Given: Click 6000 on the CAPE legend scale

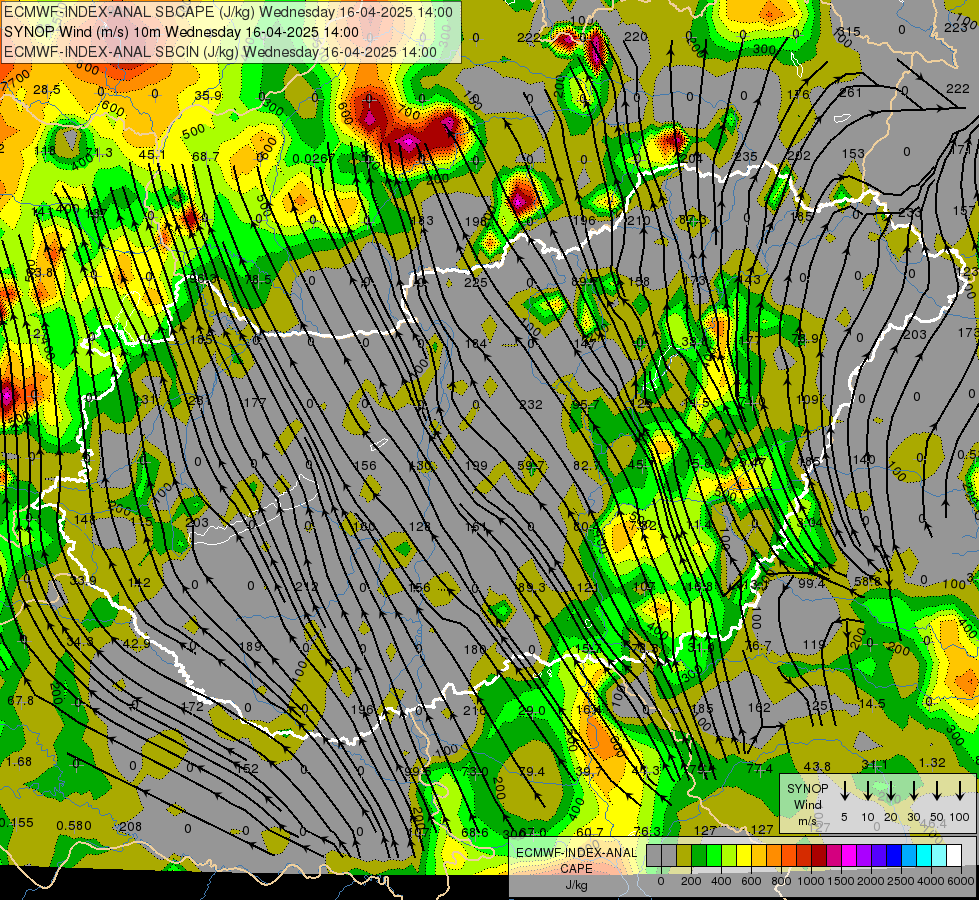Looking at the screenshot, I should click(x=961, y=881).
